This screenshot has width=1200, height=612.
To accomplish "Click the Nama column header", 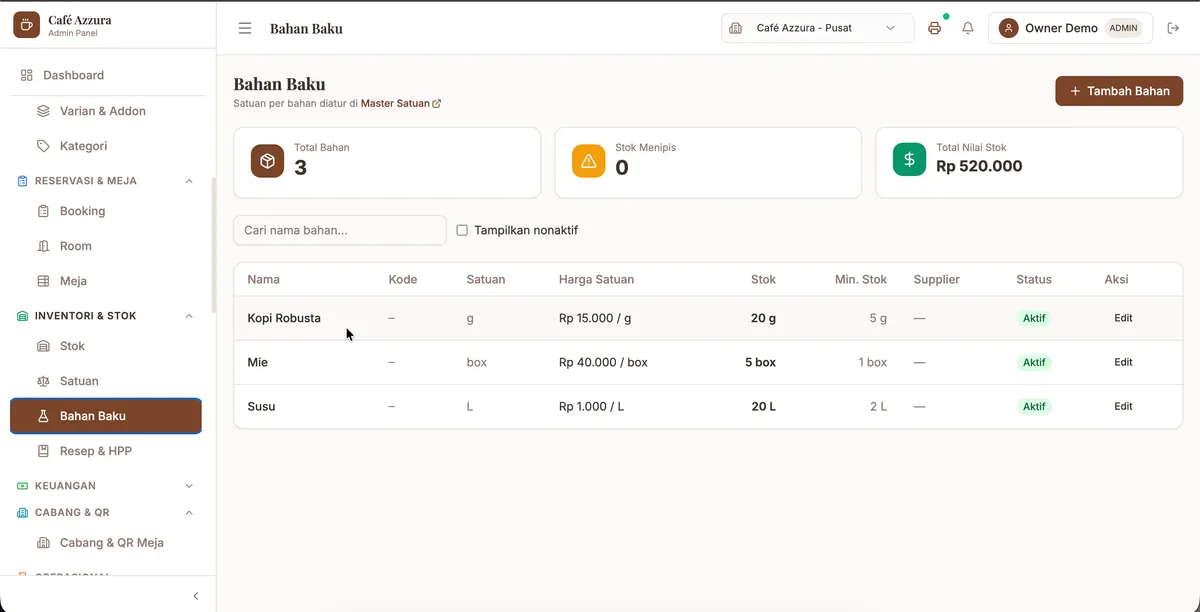I will pos(264,280).
